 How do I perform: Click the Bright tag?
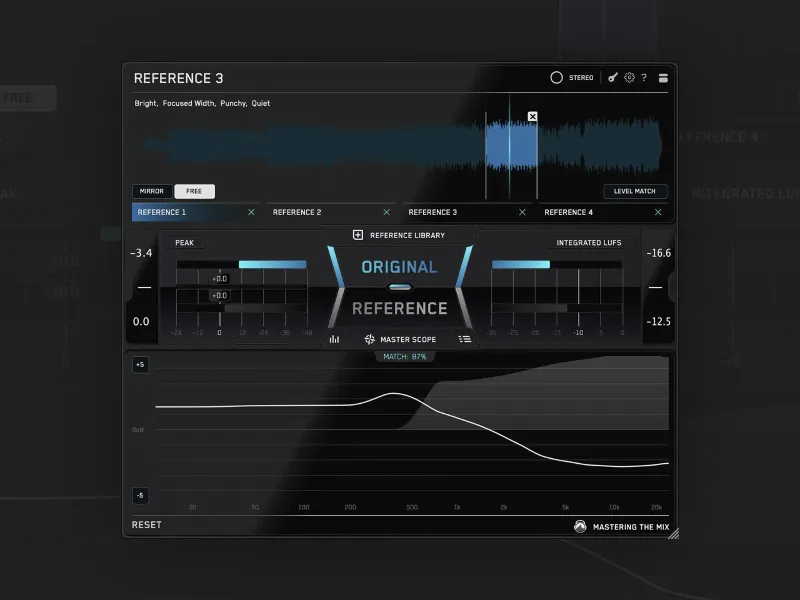(x=145, y=103)
